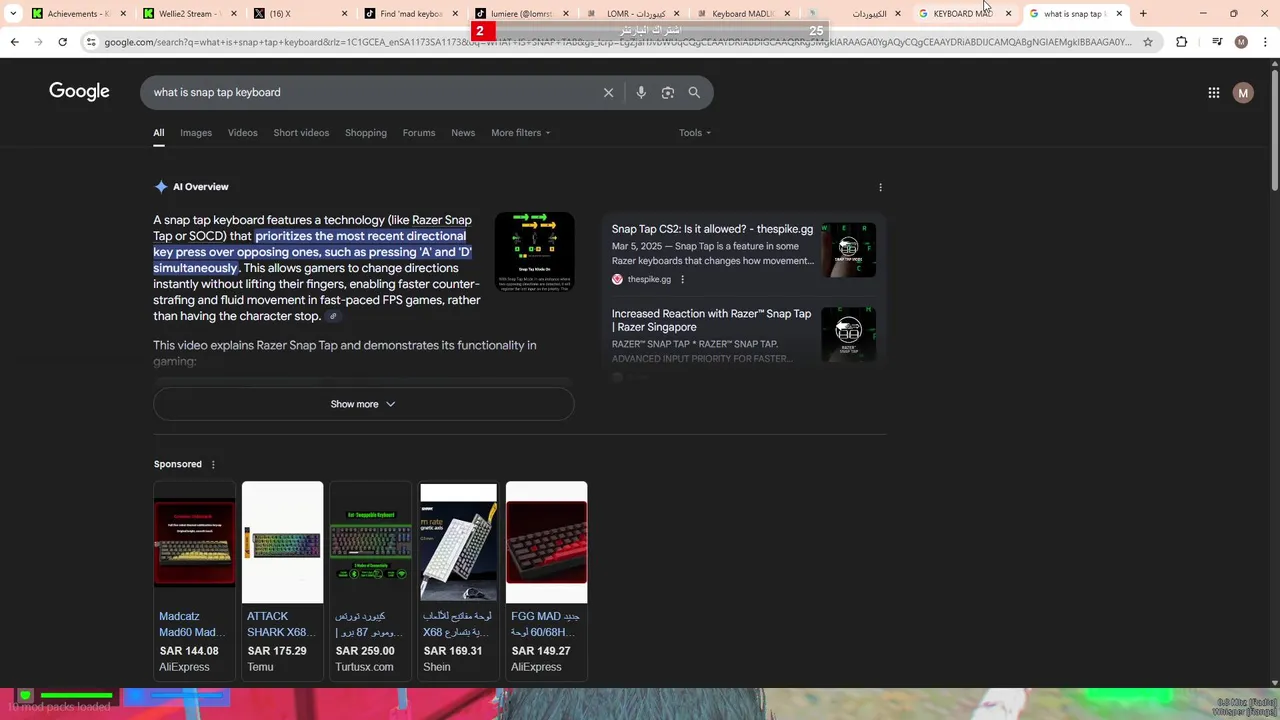Open the media control icon in toolbar
This screenshot has width=1280, height=720.
pyautogui.click(x=1217, y=42)
